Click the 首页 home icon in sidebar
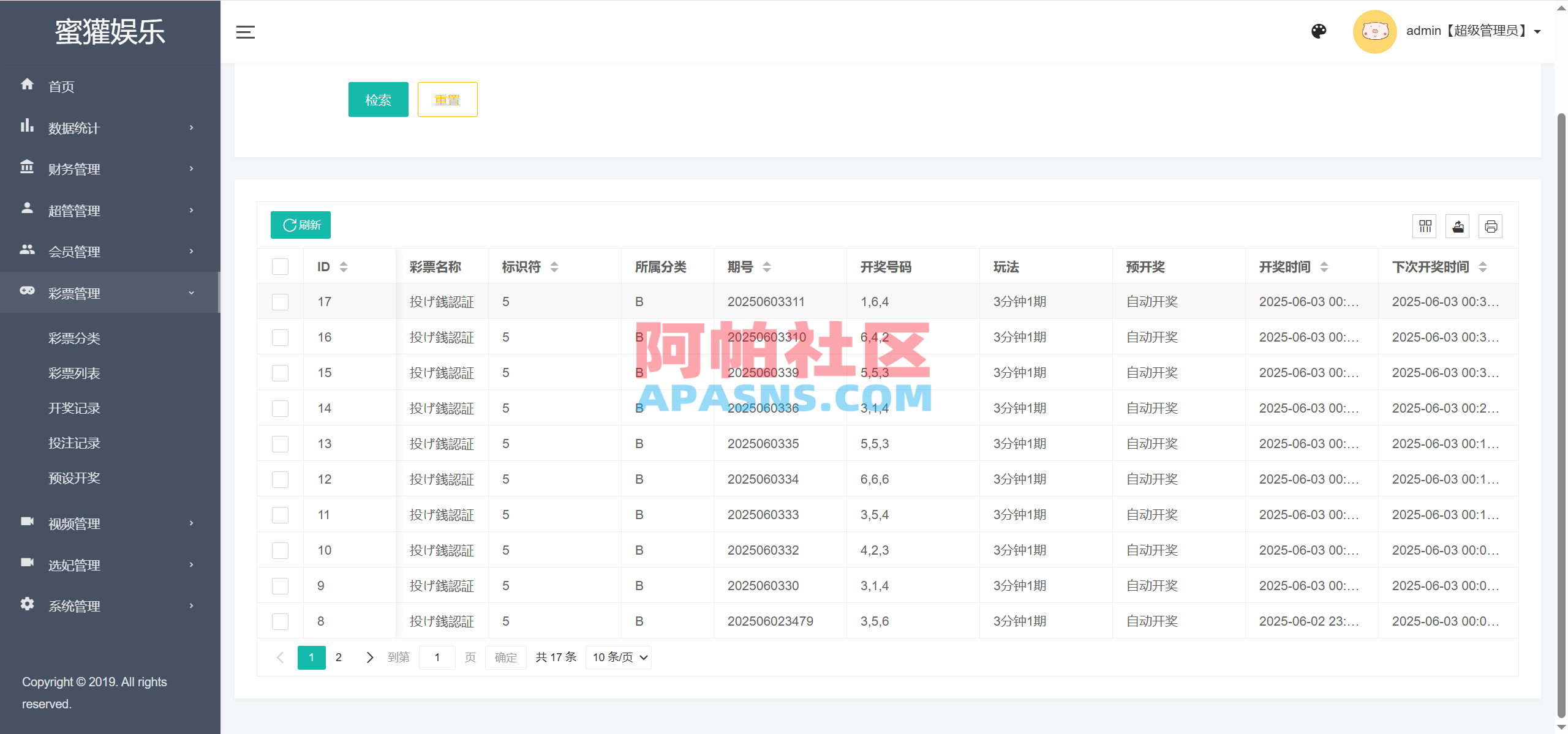 pos(27,85)
